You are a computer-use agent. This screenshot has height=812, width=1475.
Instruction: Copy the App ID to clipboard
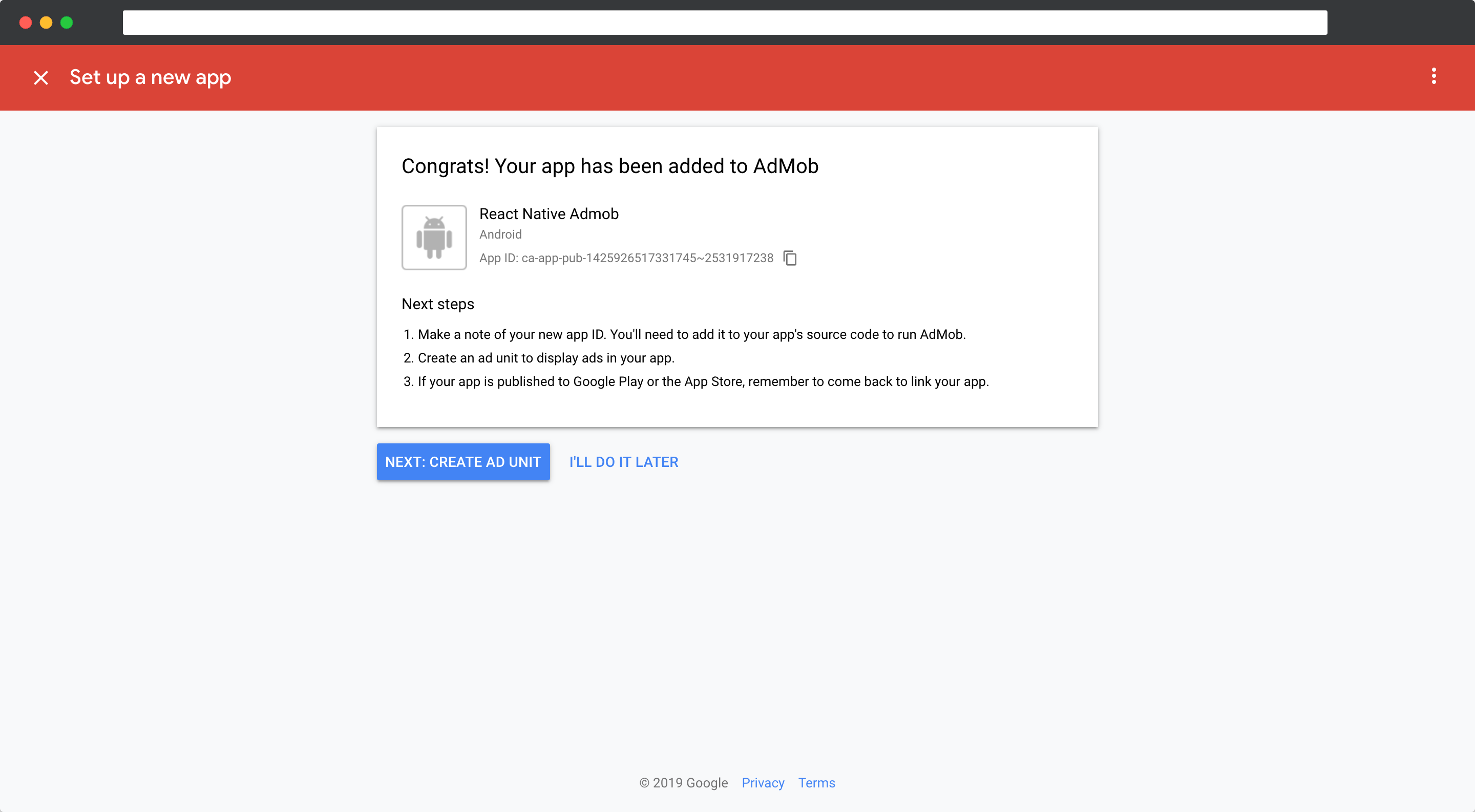790,258
